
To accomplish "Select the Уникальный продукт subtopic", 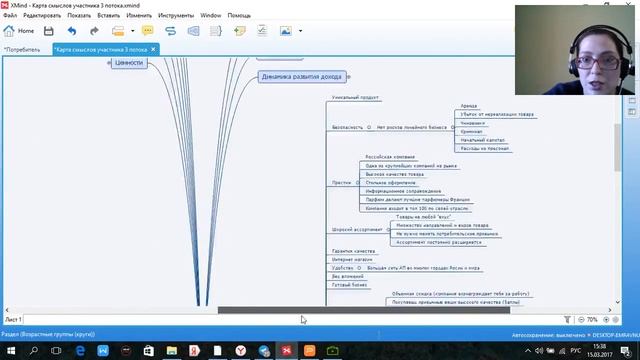I will (x=355, y=98).
